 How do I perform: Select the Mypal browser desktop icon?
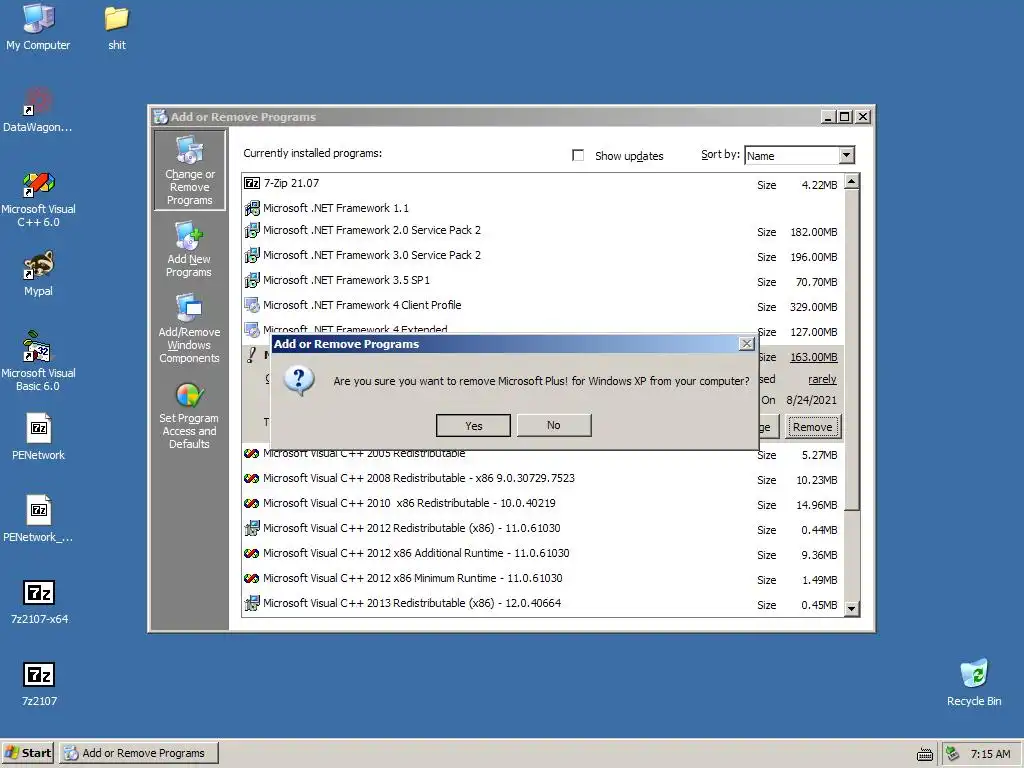pos(38,273)
